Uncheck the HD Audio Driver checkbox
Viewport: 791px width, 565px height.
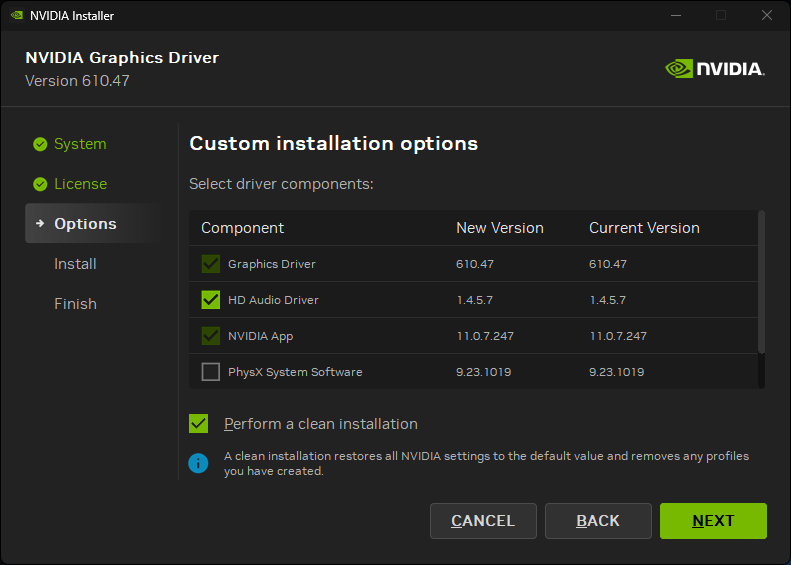(x=210, y=300)
